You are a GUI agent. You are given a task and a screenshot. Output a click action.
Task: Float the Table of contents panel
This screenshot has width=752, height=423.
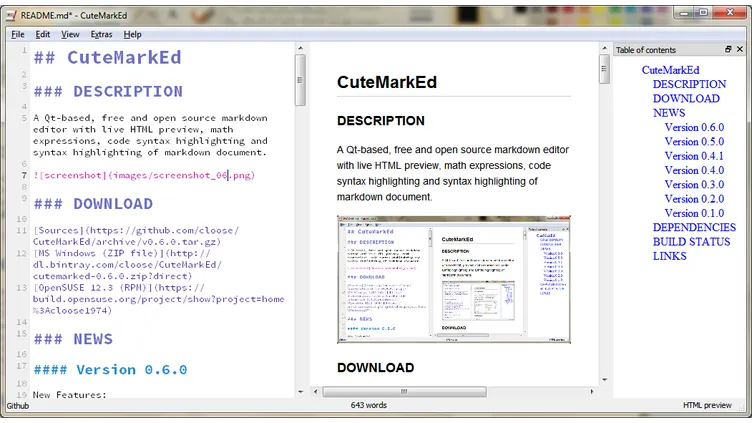[x=728, y=49]
